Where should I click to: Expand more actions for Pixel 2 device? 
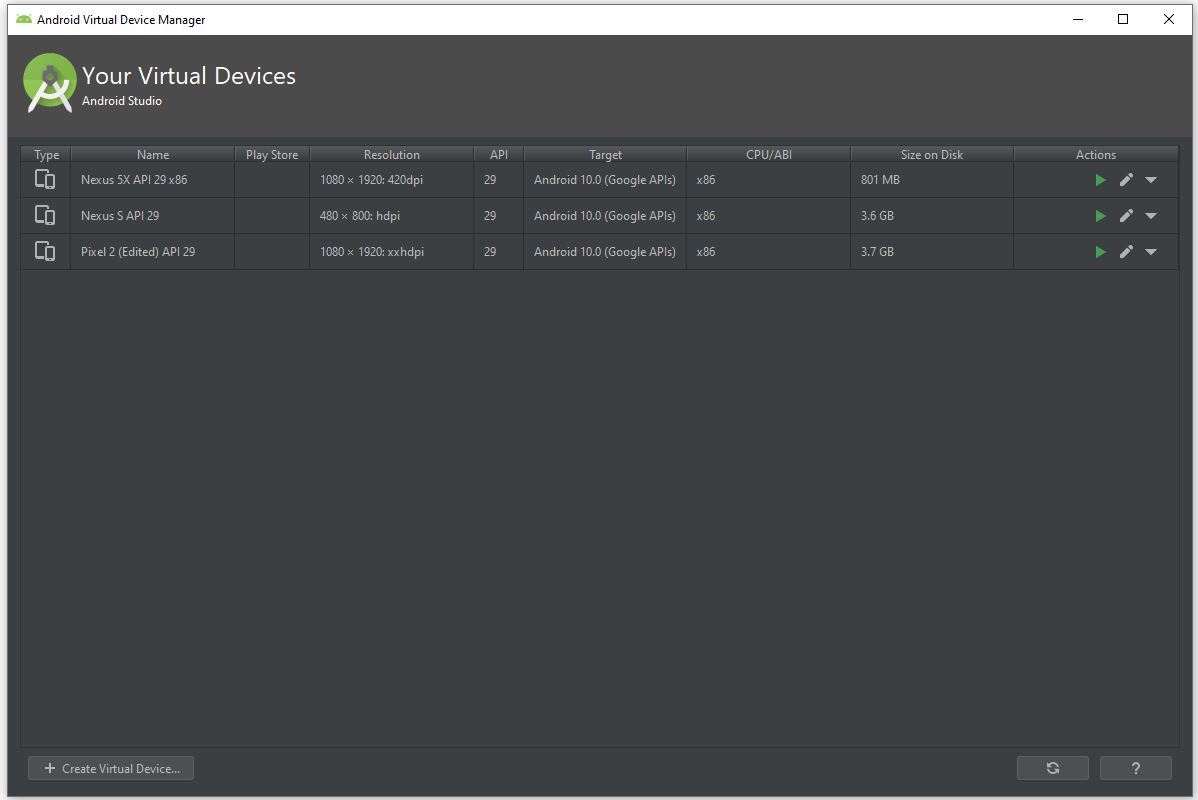1151,252
